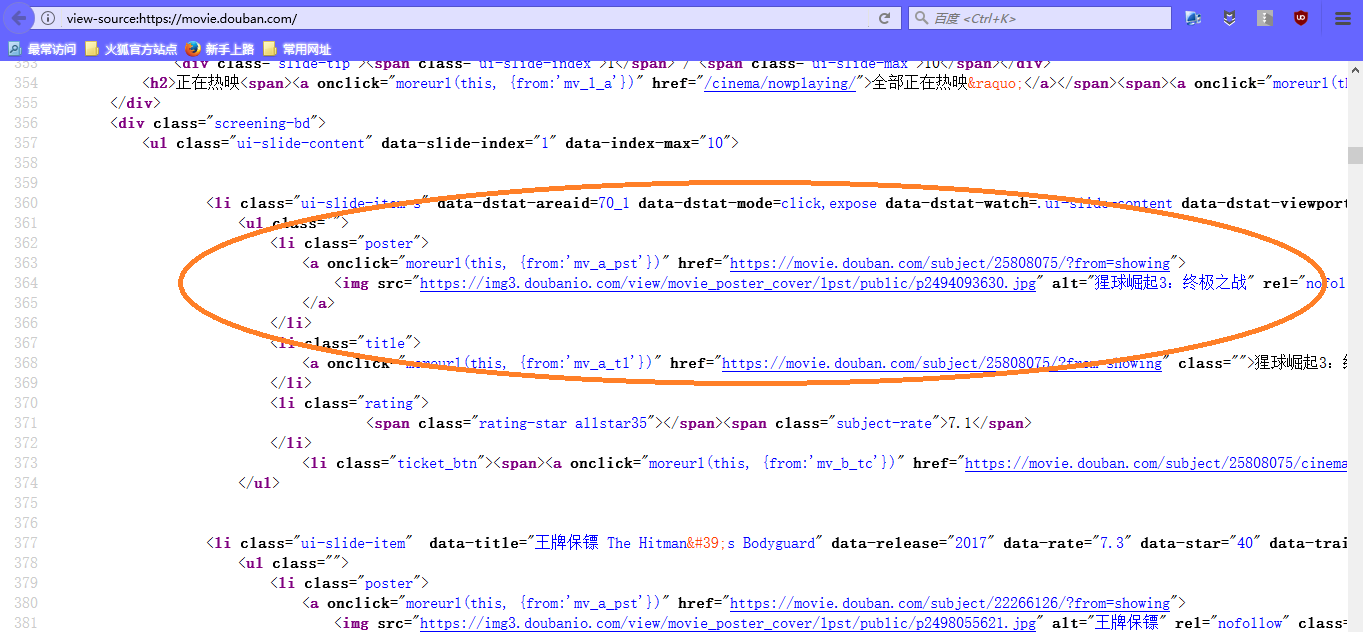Open the 火狐官方站点 bookmark folder
The height and width of the screenshot is (632, 1363).
click(x=130, y=48)
